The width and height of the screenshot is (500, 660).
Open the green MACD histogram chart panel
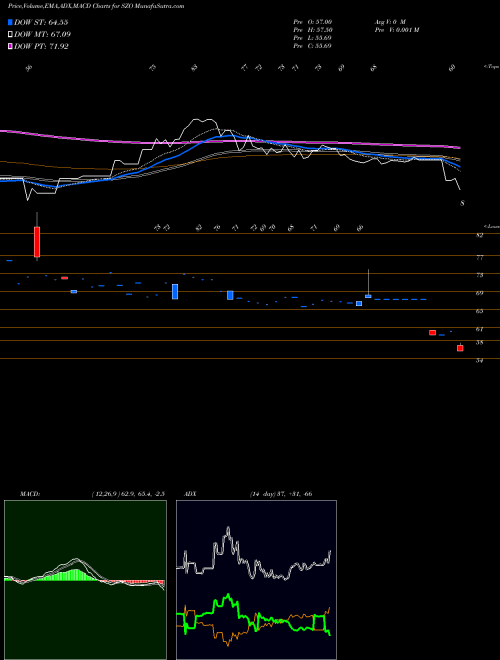point(85,580)
